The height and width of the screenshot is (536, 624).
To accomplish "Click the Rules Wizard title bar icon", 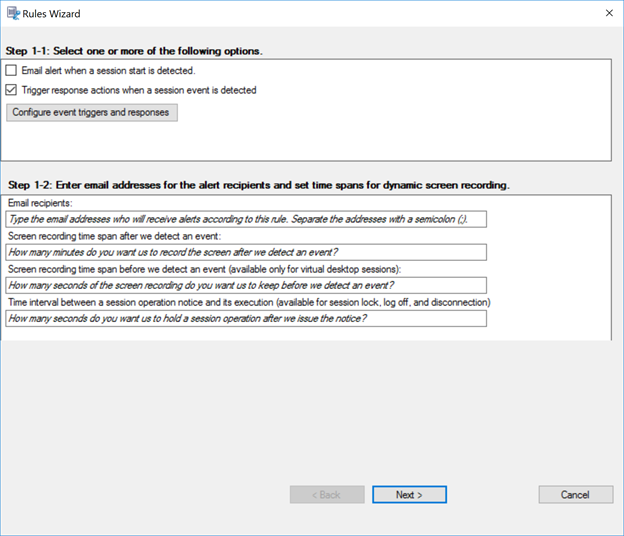I will [14, 14].
